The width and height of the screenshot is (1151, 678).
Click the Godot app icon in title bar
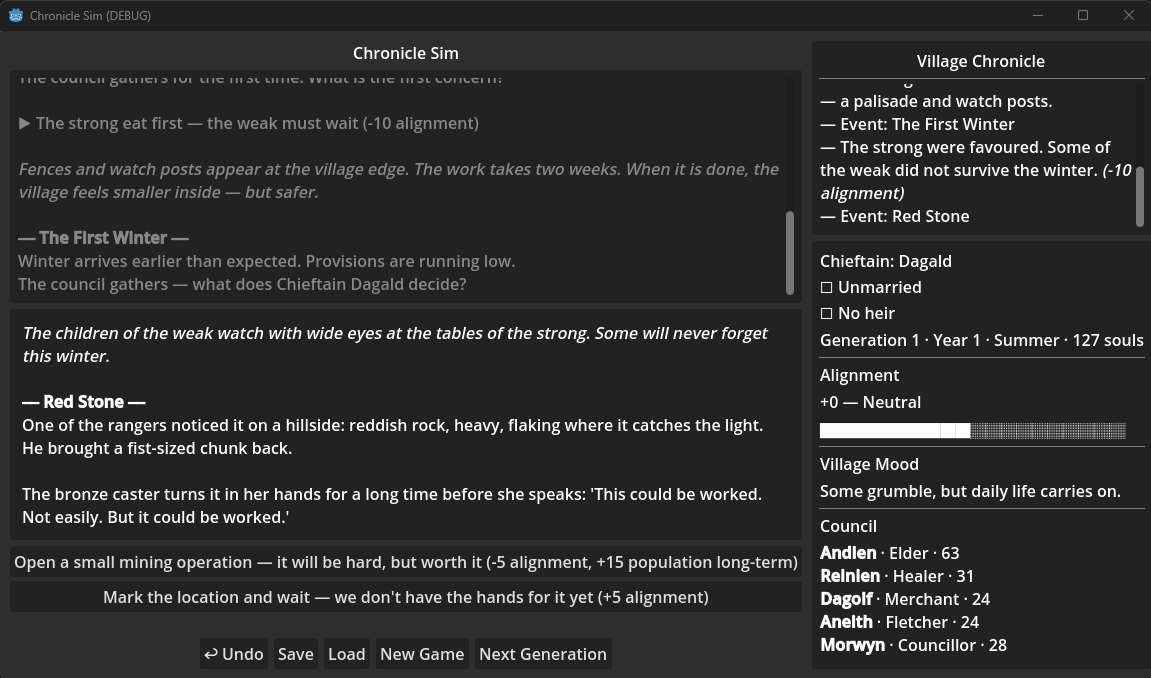tap(15, 15)
